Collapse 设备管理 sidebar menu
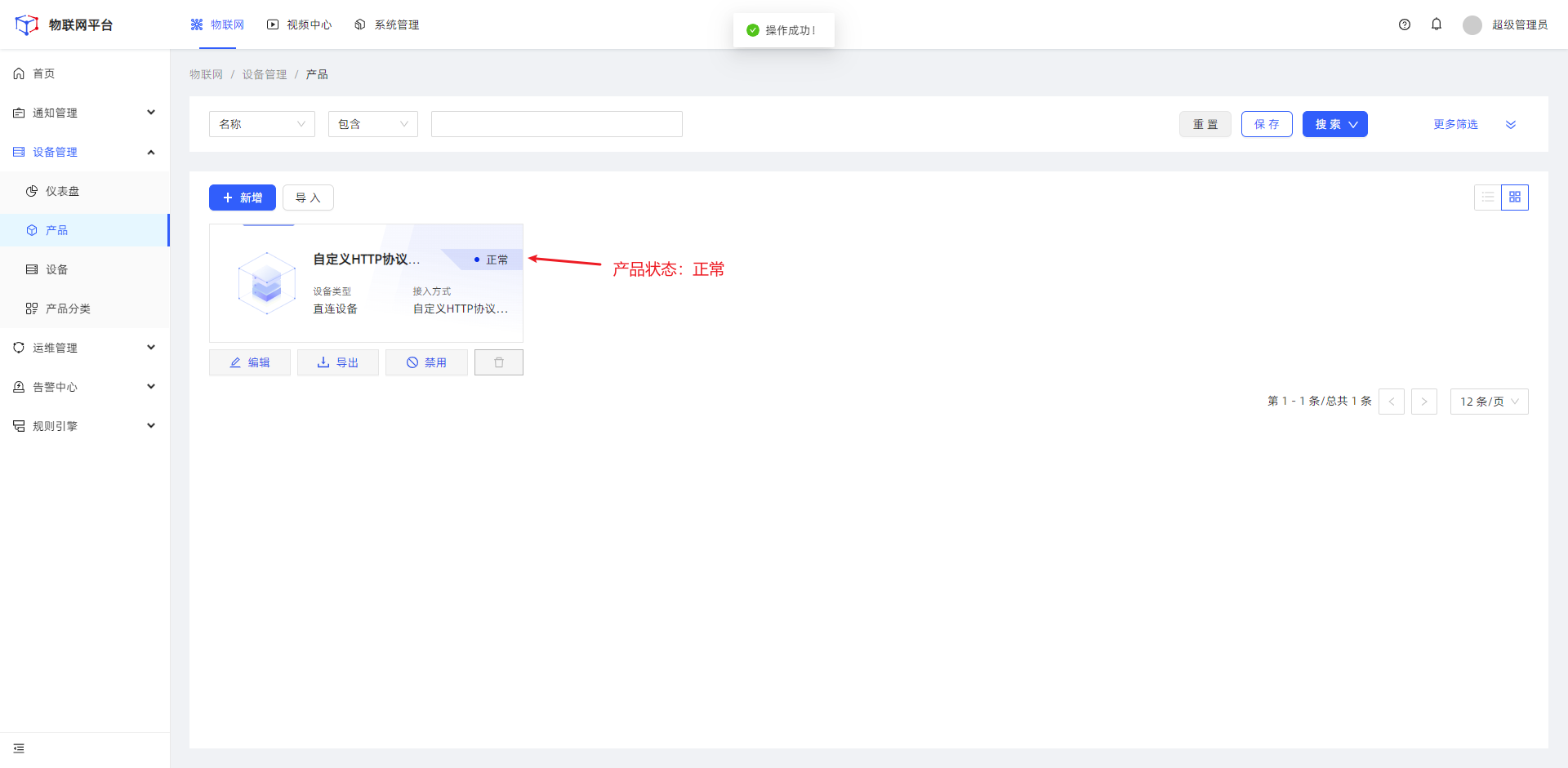This screenshot has width=1568, height=768. tap(85, 152)
